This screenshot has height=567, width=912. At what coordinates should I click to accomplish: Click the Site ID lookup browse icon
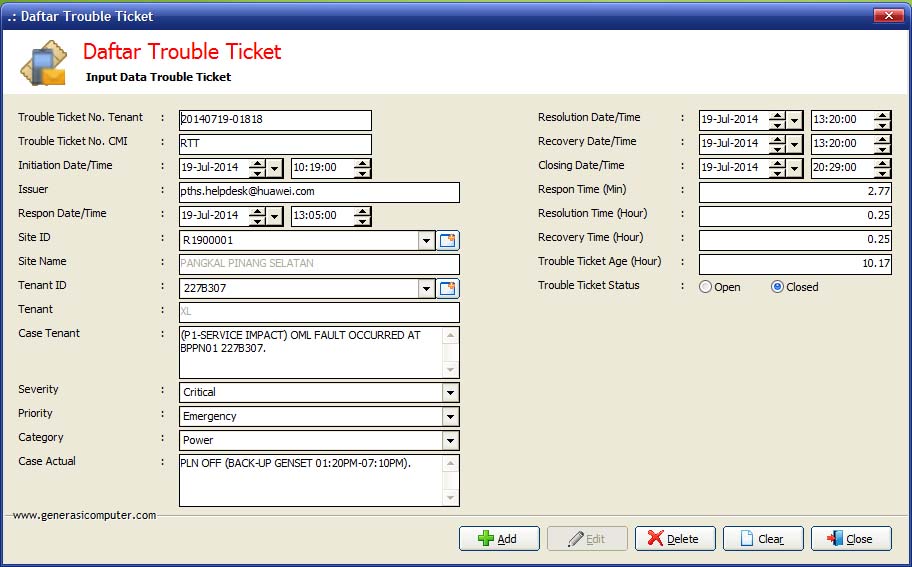pos(448,240)
